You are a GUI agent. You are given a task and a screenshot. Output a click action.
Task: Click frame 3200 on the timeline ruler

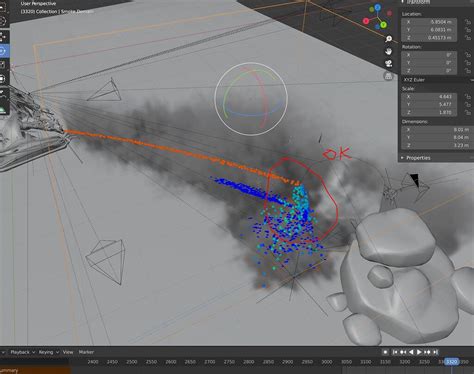point(405,362)
